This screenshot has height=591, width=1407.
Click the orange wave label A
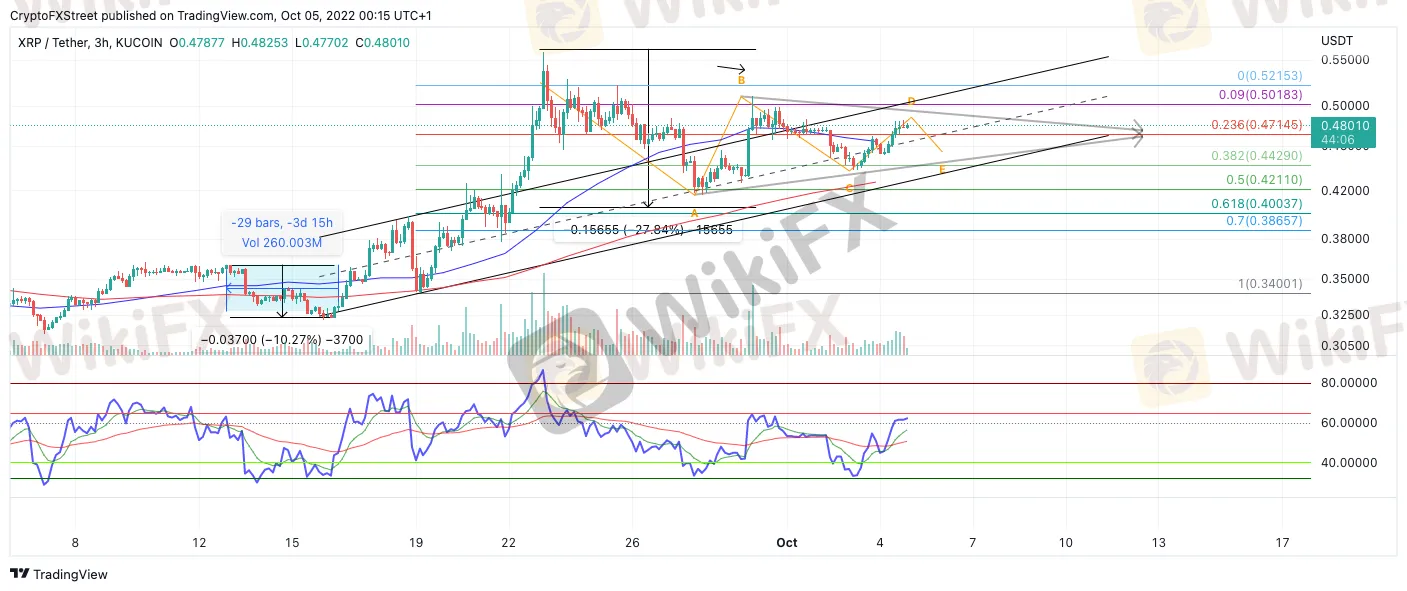click(x=694, y=212)
